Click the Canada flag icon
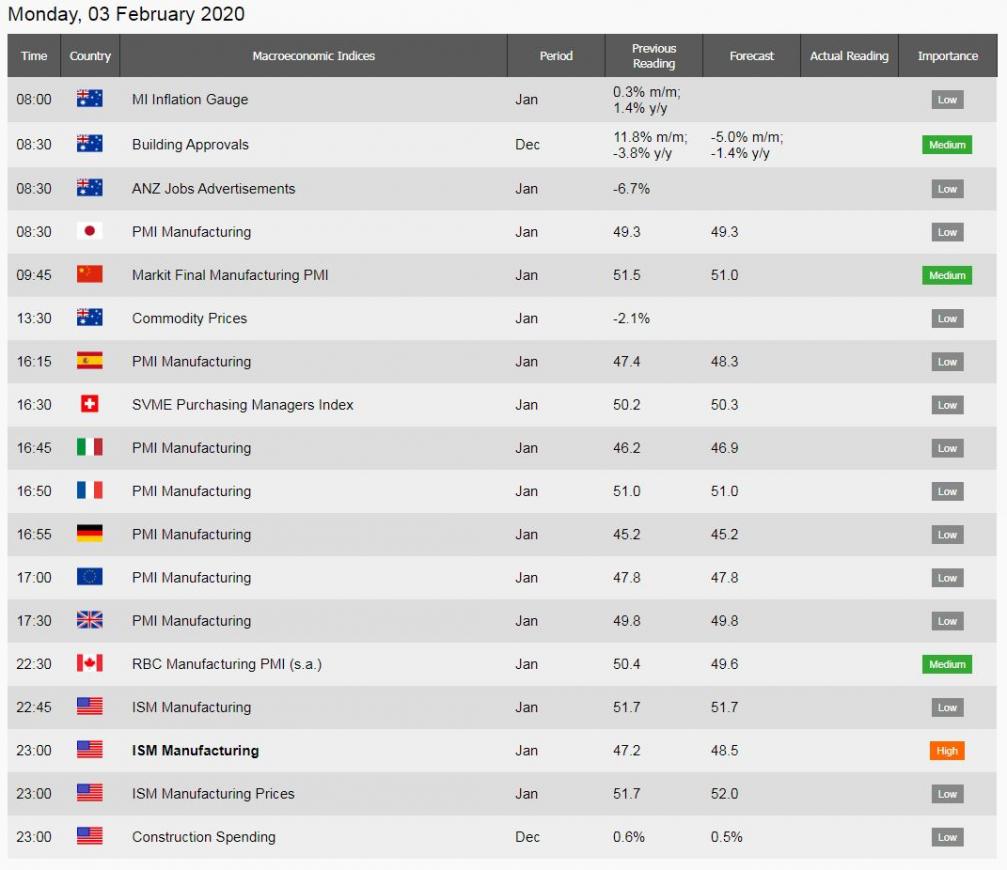This screenshot has height=870, width=1007. pyautogui.click(x=89, y=664)
